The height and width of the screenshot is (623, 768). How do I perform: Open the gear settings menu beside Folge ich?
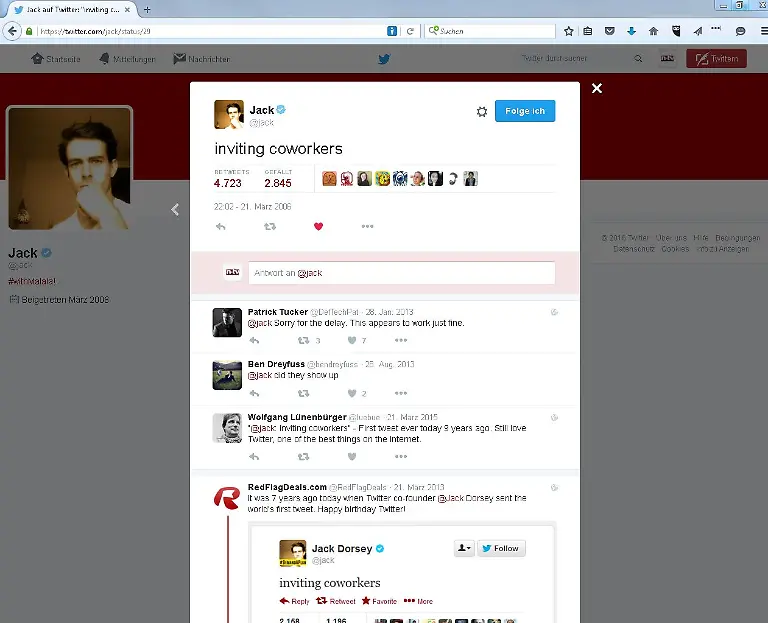coord(481,112)
